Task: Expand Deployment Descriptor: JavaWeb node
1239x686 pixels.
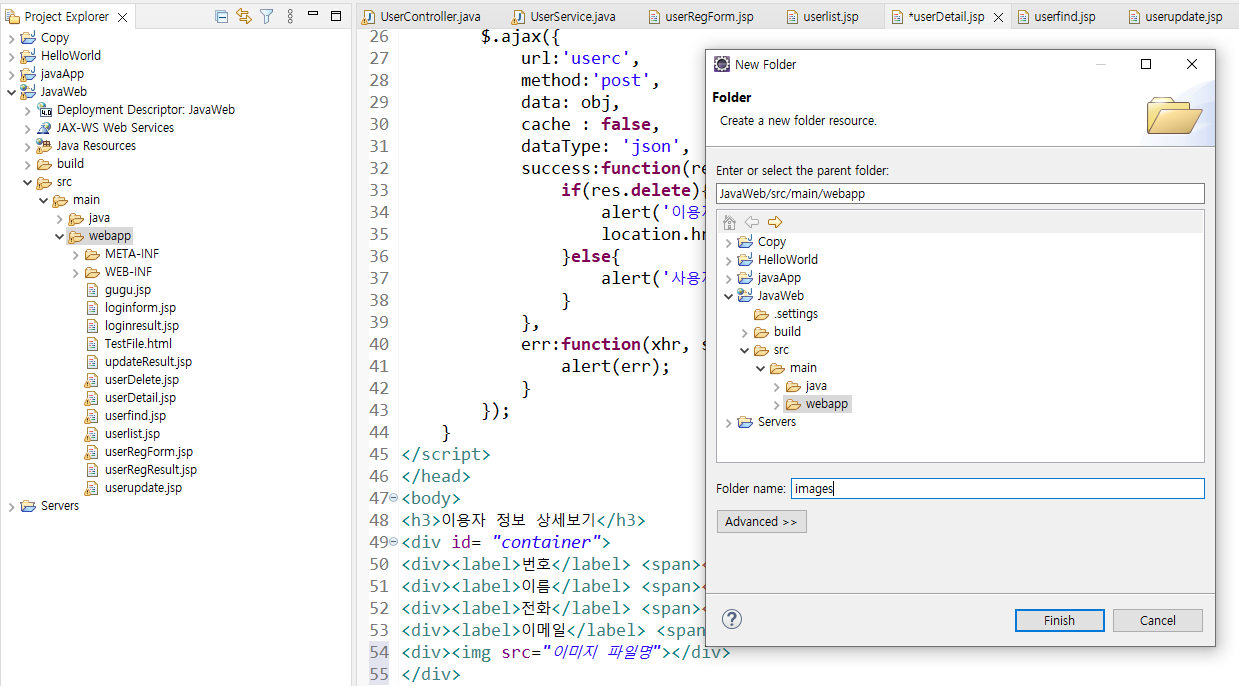Action: pyautogui.click(x=27, y=110)
